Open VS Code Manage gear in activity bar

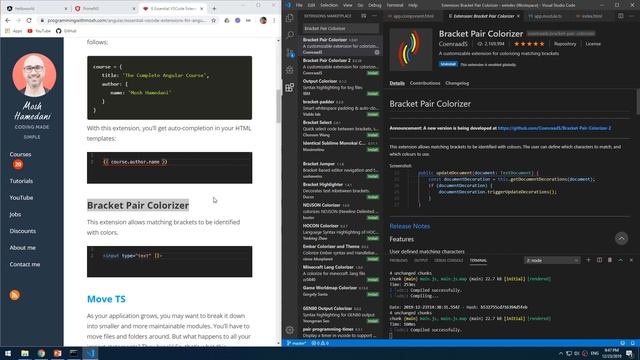coord(290,330)
